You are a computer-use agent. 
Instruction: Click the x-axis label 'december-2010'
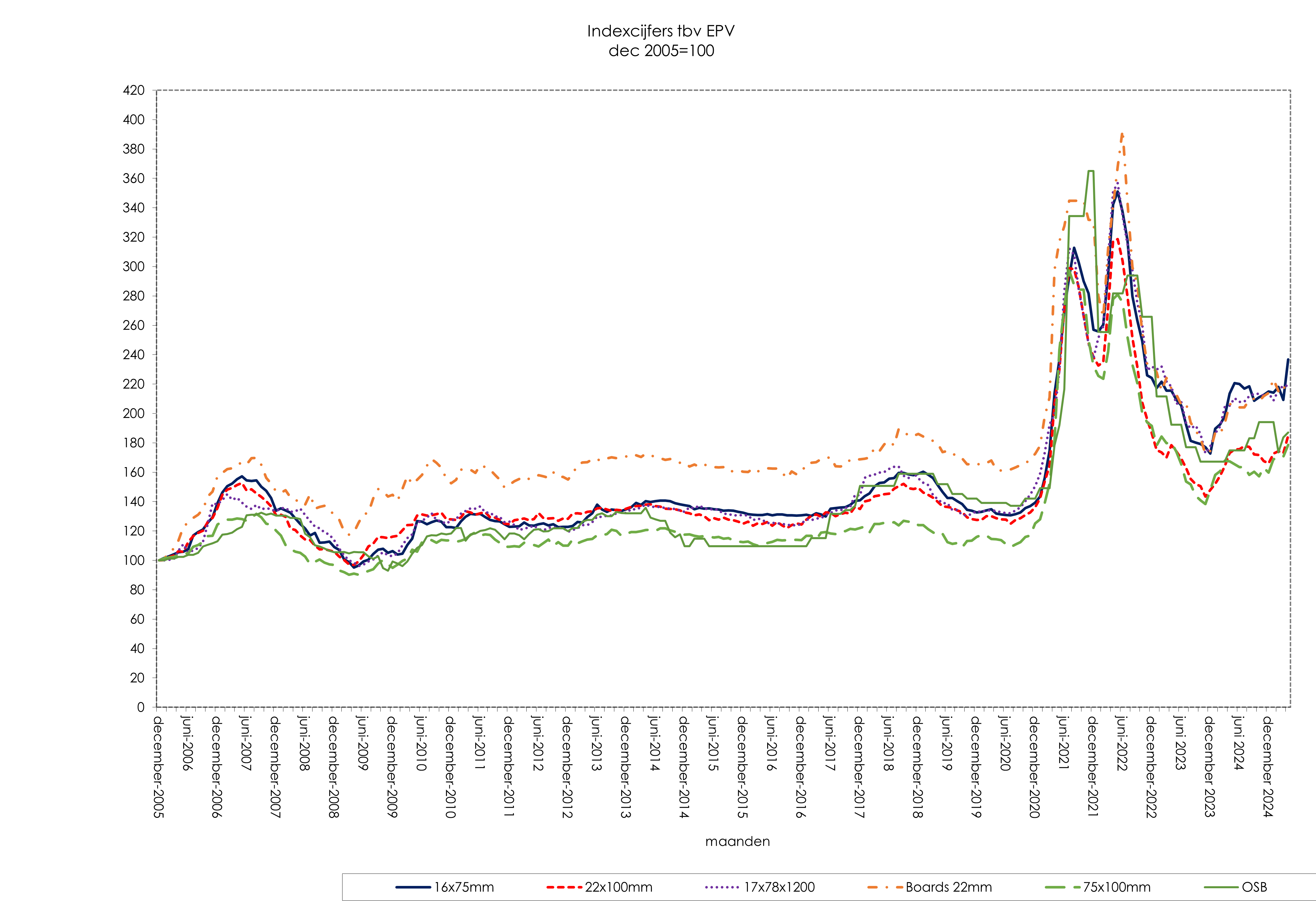point(450,767)
